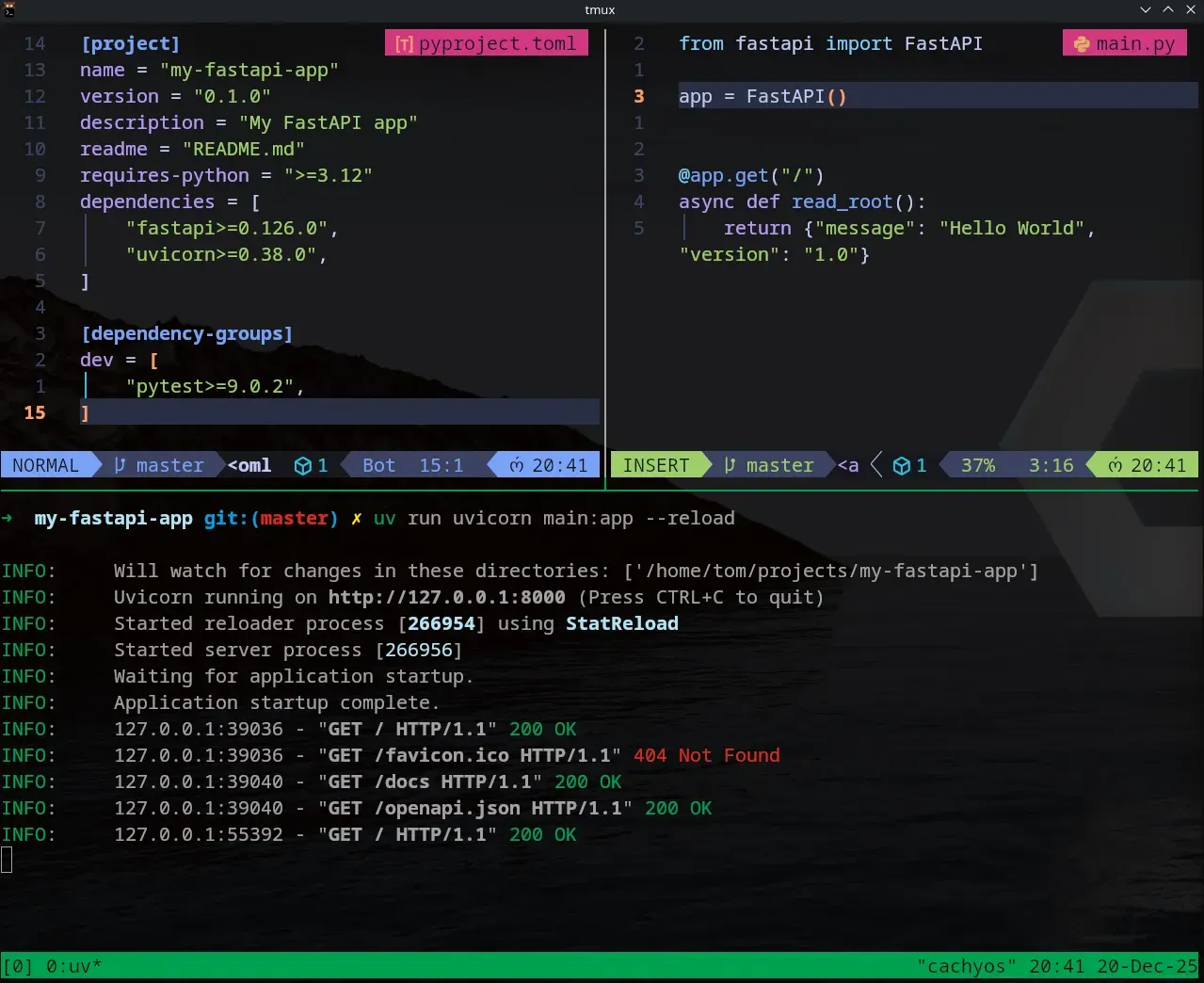
Task: Click the cube icon in left statusline
Action: (302, 466)
